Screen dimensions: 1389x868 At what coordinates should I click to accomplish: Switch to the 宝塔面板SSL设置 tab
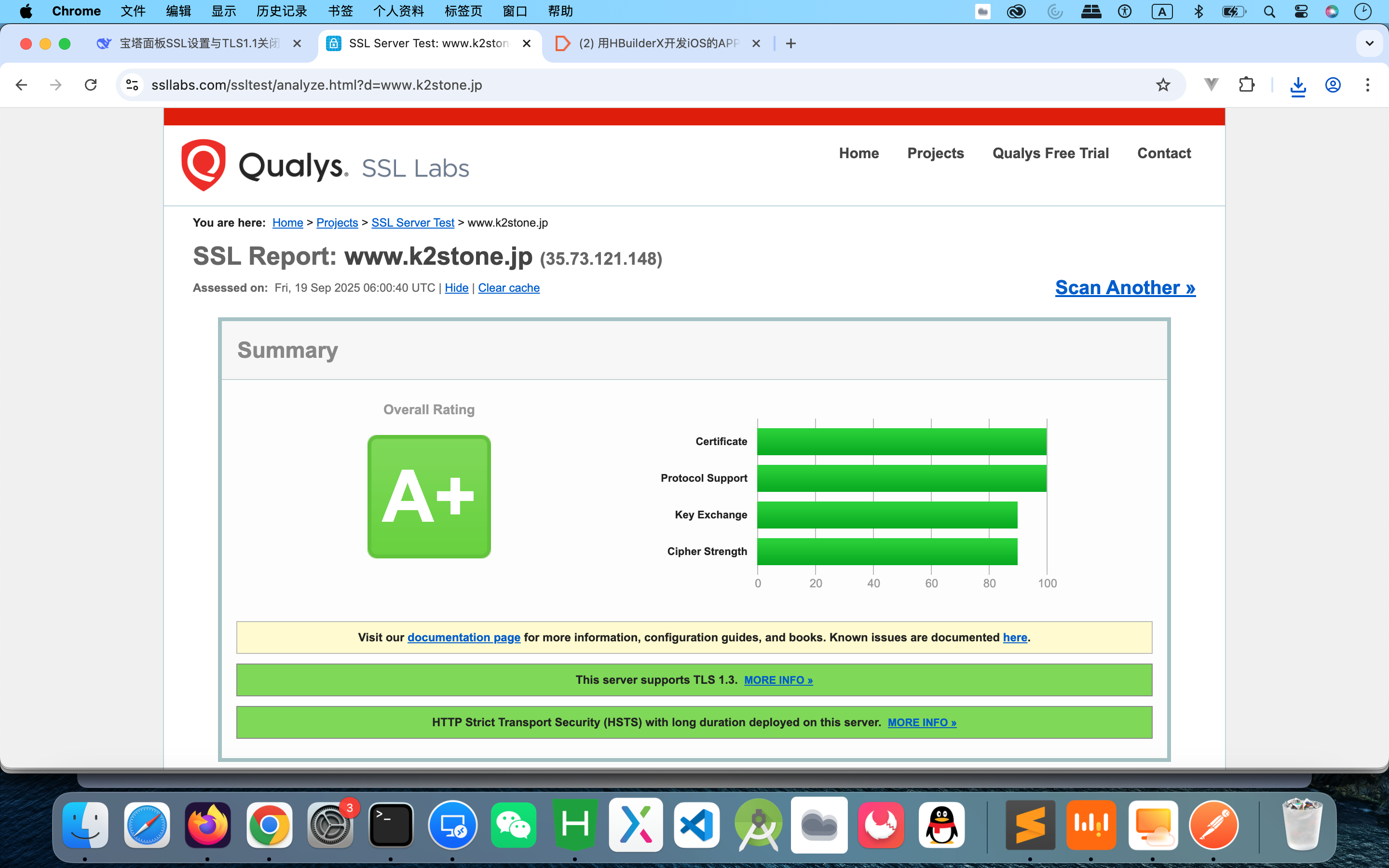click(x=198, y=43)
